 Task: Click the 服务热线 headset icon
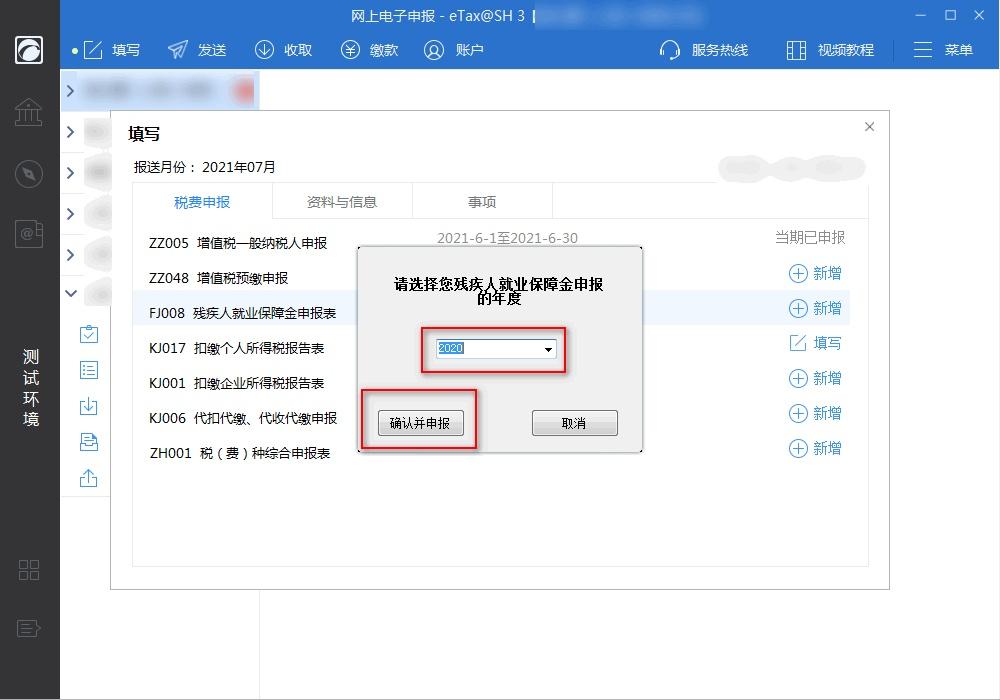tap(670, 50)
